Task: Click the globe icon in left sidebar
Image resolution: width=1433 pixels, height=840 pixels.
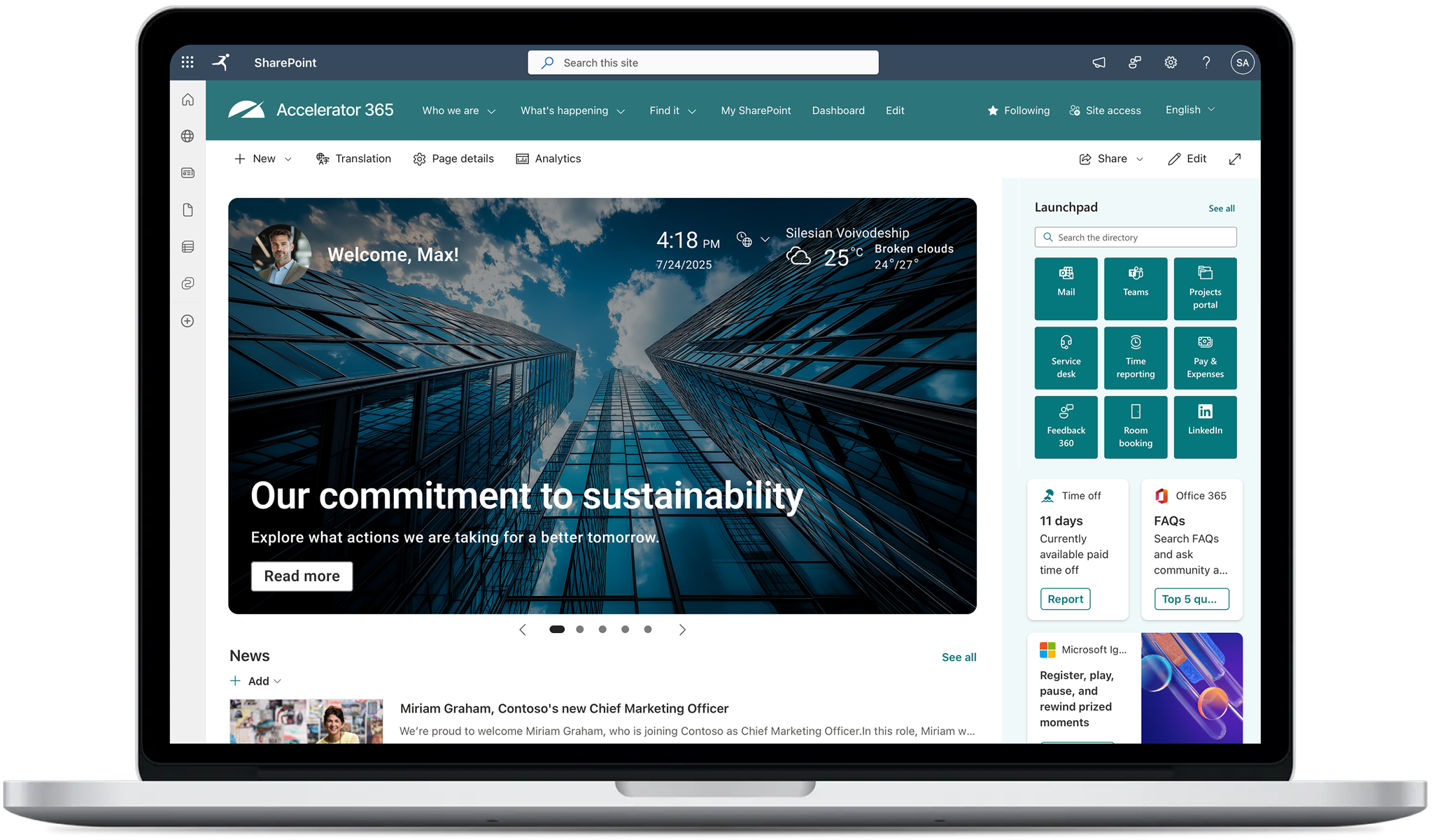Action: click(188, 136)
